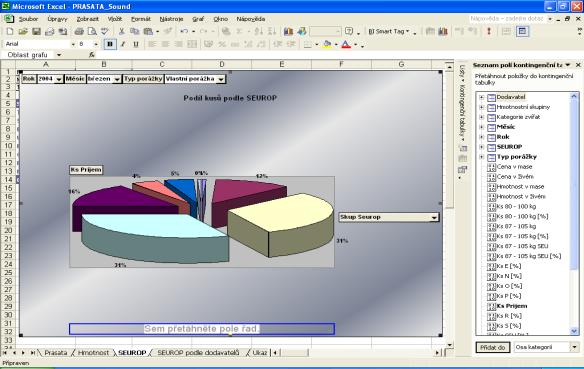The image size is (584, 369).
Task: Click the Save disk icon in toolbar
Action: point(36,32)
